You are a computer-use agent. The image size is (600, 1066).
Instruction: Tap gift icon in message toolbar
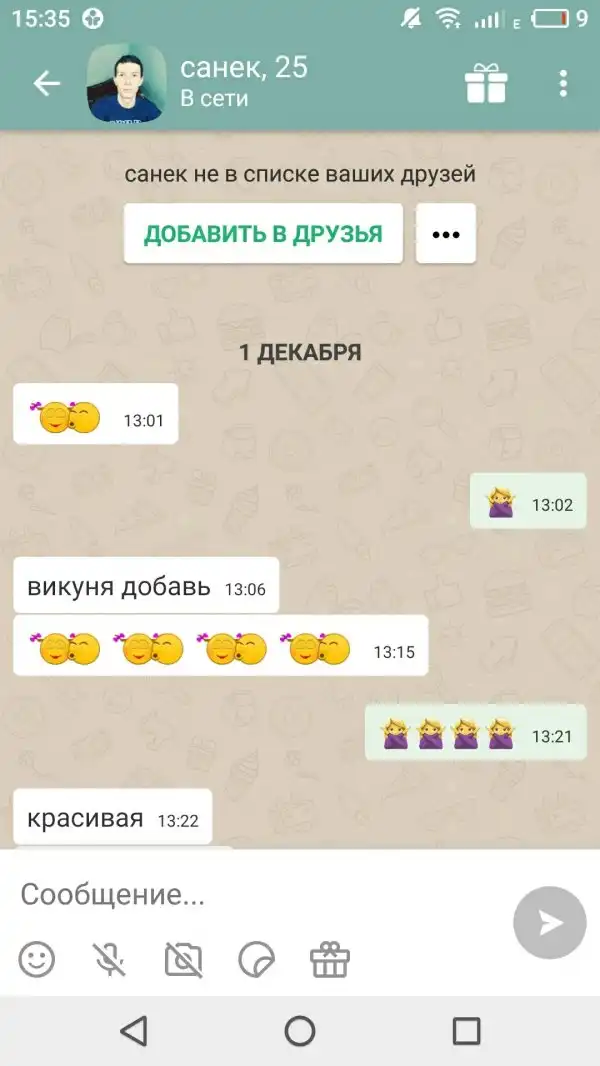[x=330, y=959]
